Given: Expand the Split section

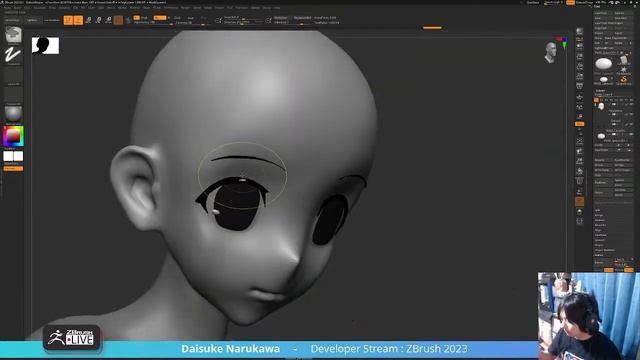Looking at the screenshot, I should 598,210.
